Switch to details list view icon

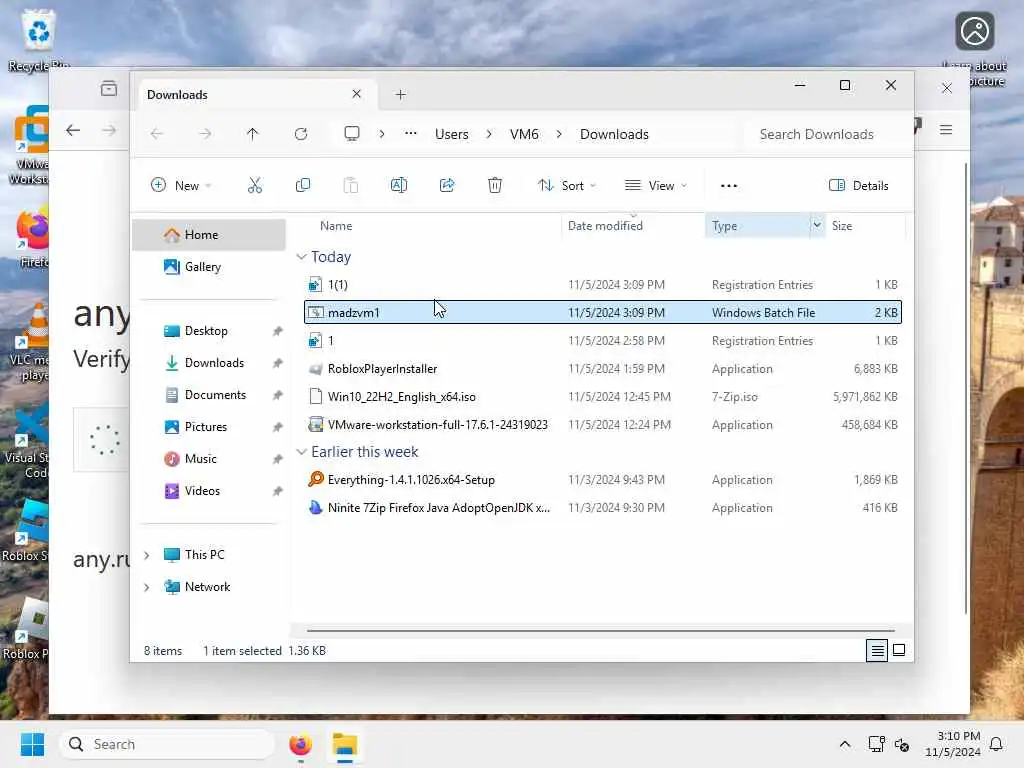(877, 650)
